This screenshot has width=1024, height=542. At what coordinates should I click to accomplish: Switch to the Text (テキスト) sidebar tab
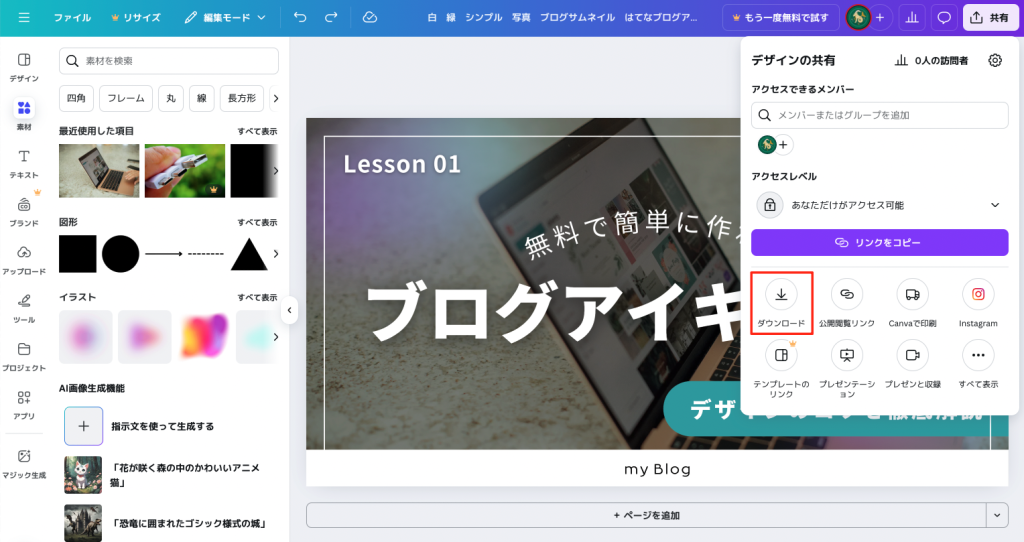[24, 163]
